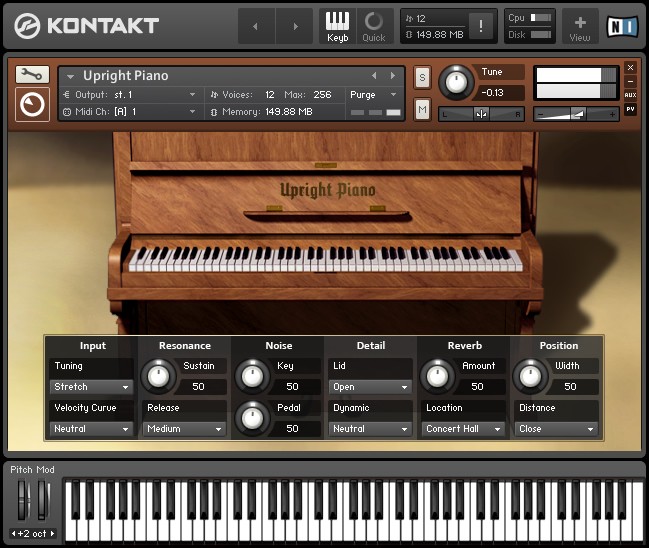Open the Purge dropdown menu
The height and width of the screenshot is (548, 649).
tap(374, 95)
